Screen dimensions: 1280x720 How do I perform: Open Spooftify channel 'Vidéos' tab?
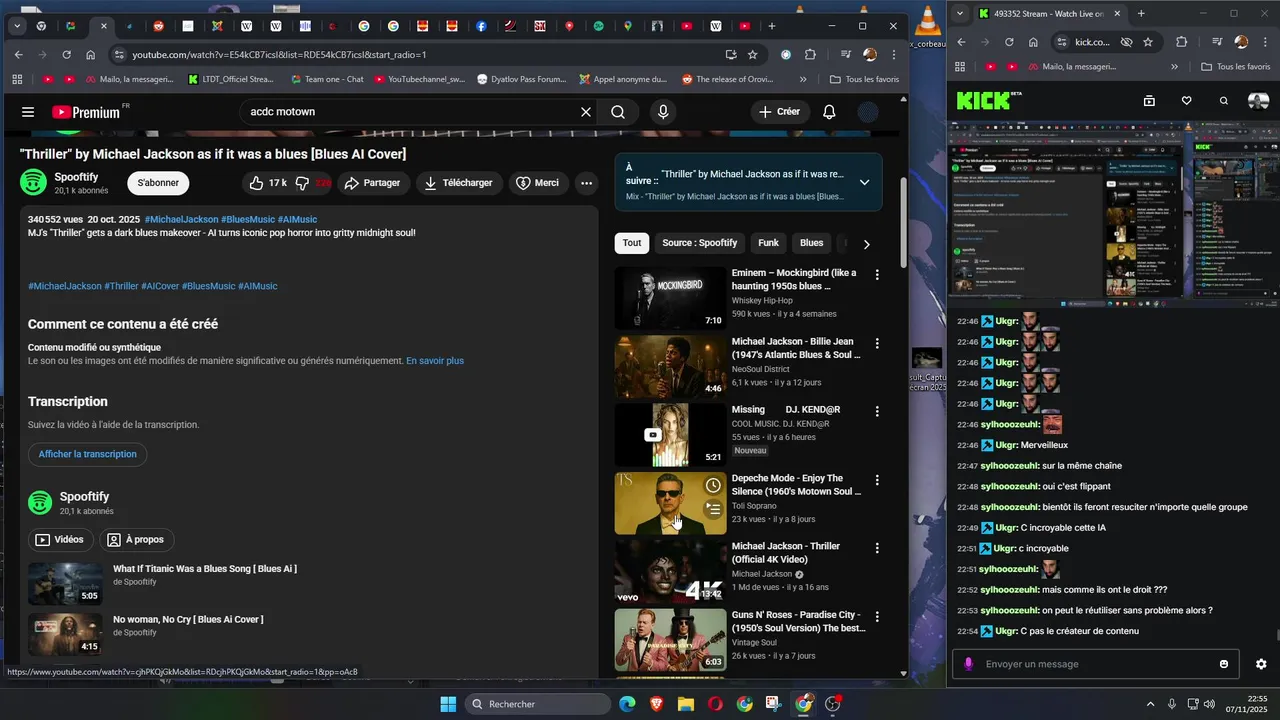(x=60, y=539)
